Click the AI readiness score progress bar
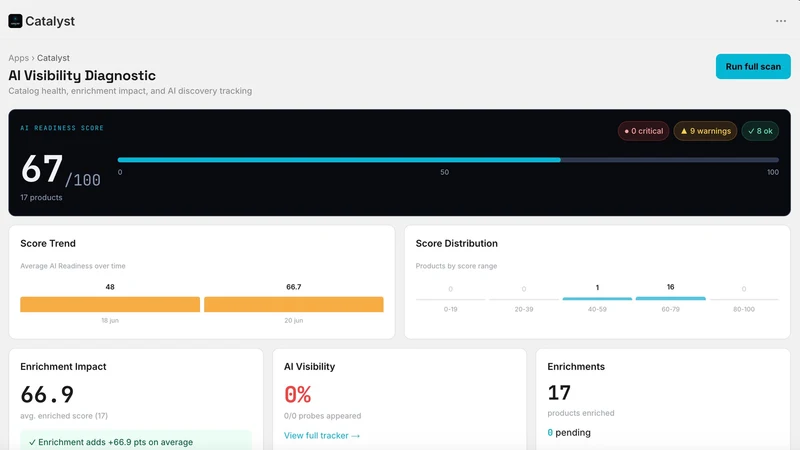The width and height of the screenshot is (800, 450). [448, 160]
